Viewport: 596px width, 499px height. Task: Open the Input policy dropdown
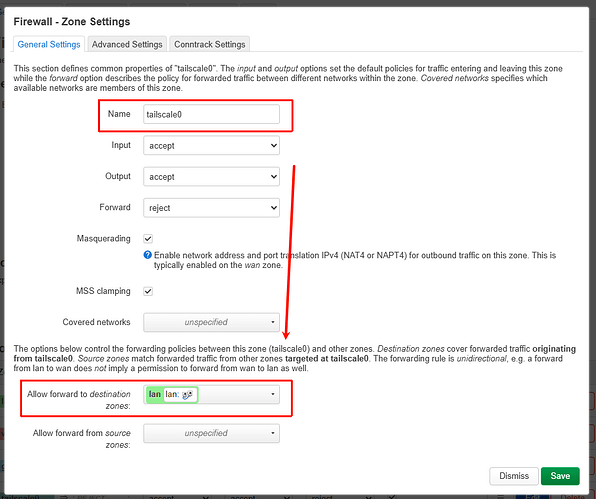point(211,146)
